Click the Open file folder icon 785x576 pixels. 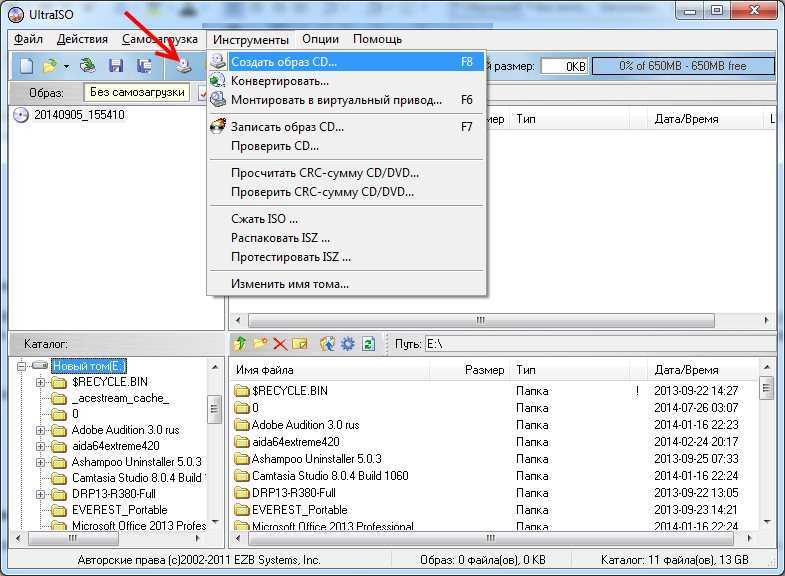tap(50, 66)
